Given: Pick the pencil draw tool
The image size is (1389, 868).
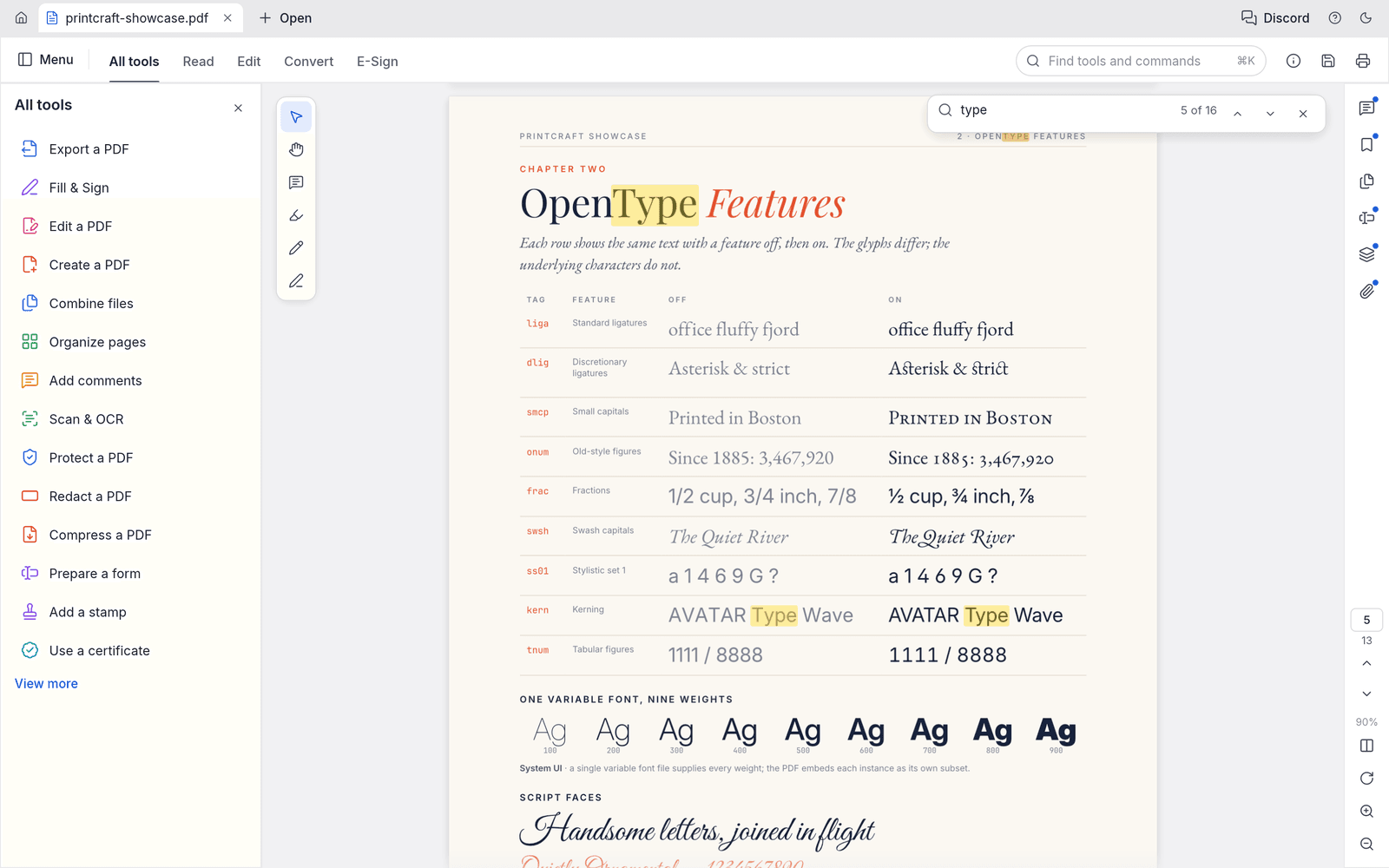Looking at the screenshot, I should click(x=296, y=248).
